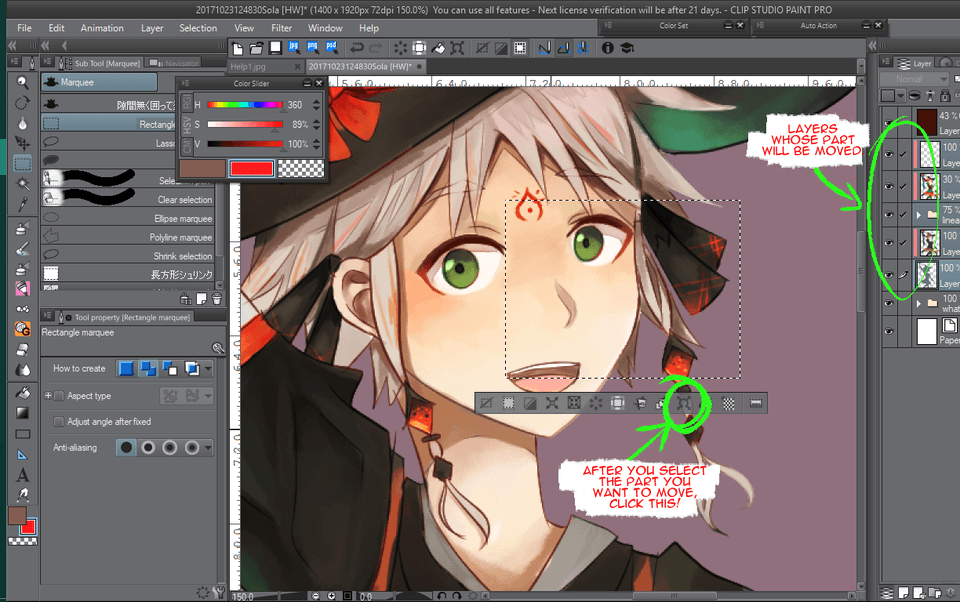Screen dimensions: 960x602
Task: Choose the Polyline marquee sub tool
Action: pos(181,237)
